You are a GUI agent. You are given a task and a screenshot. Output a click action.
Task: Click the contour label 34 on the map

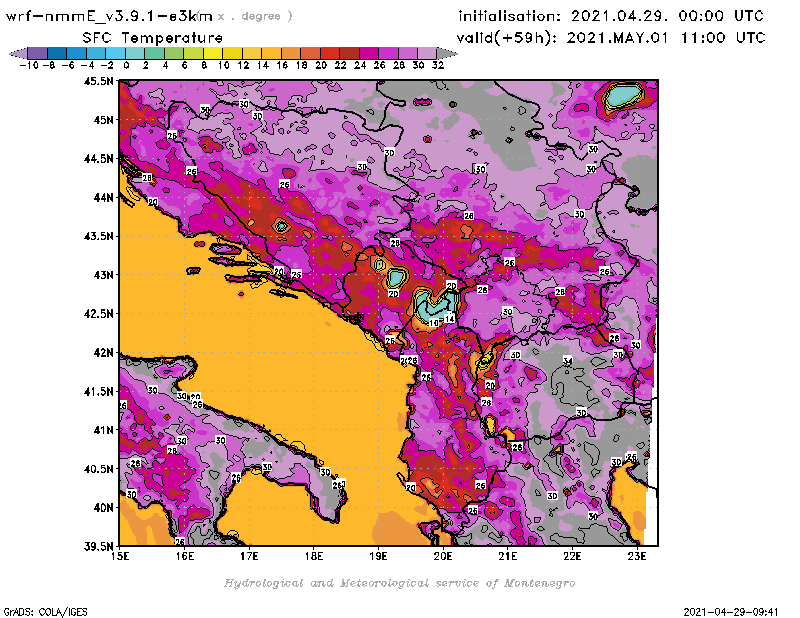pyautogui.click(x=567, y=361)
